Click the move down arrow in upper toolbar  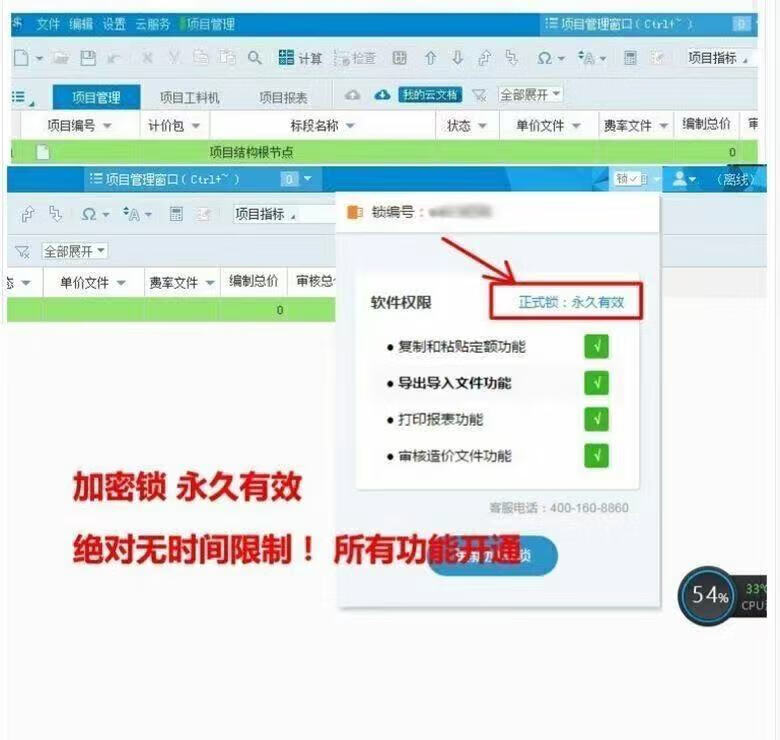pos(457,58)
